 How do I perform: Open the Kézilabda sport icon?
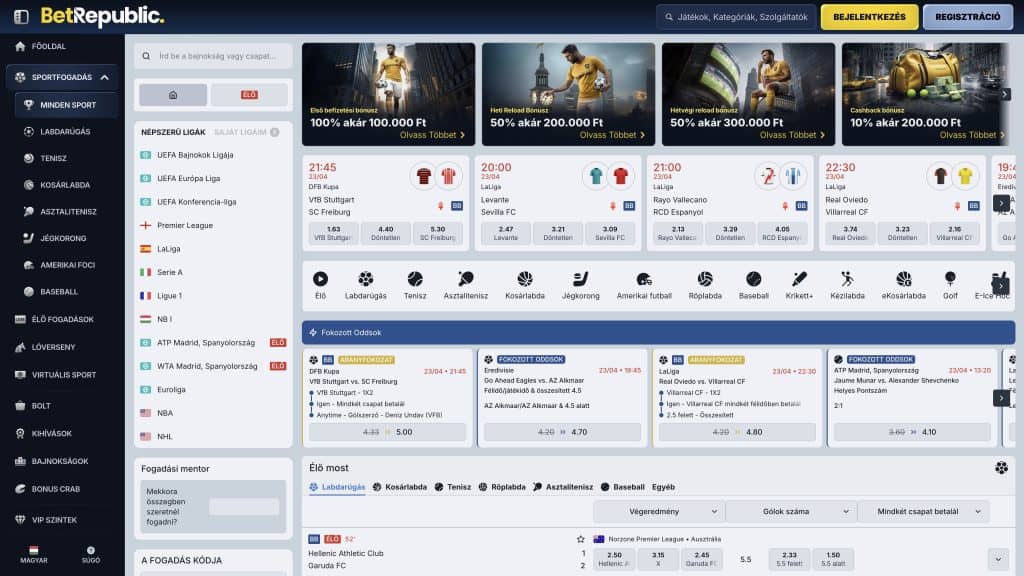point(847,280)
